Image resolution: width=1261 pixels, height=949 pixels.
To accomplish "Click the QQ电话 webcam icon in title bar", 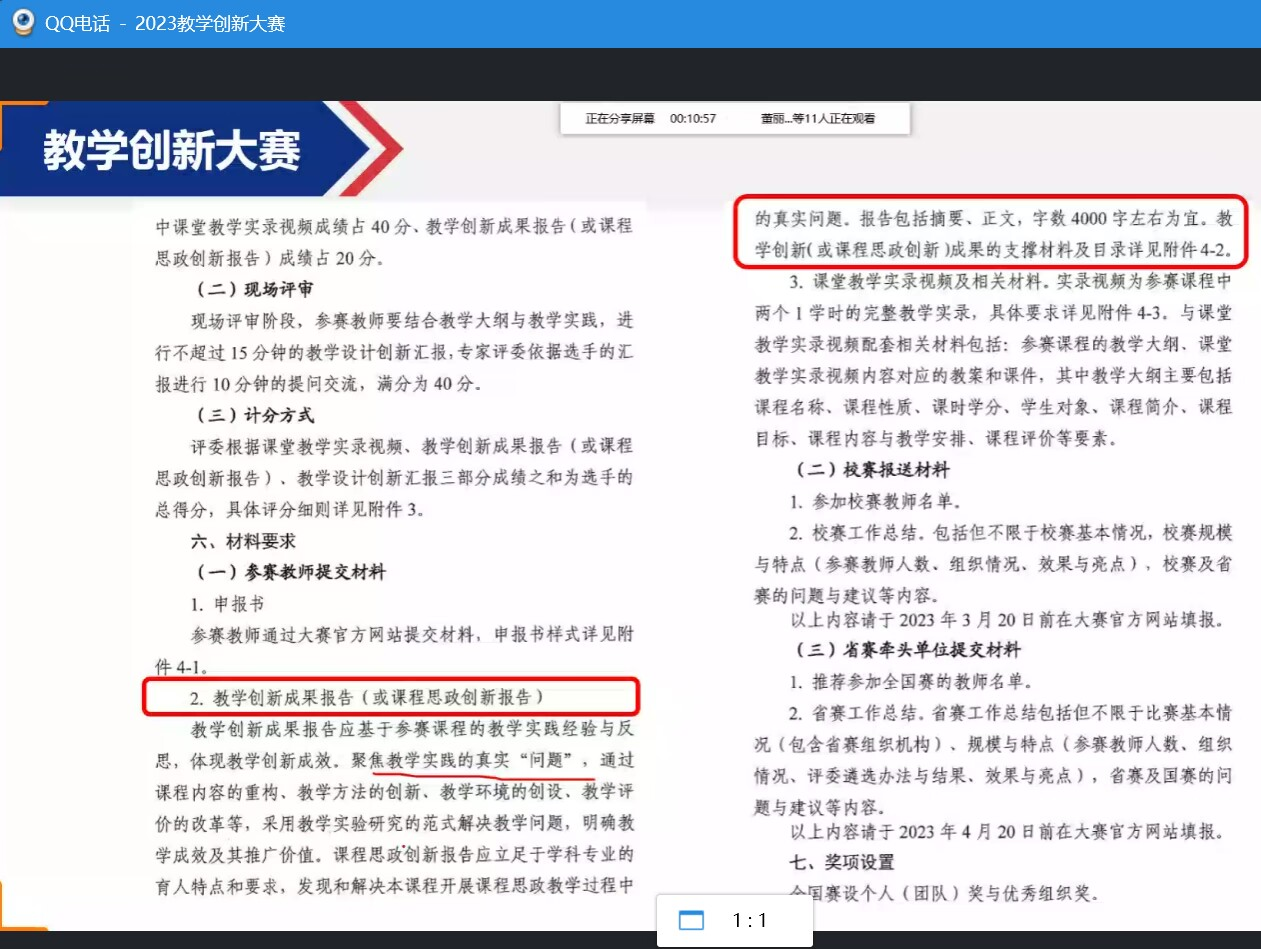I will tap(22, 22).
